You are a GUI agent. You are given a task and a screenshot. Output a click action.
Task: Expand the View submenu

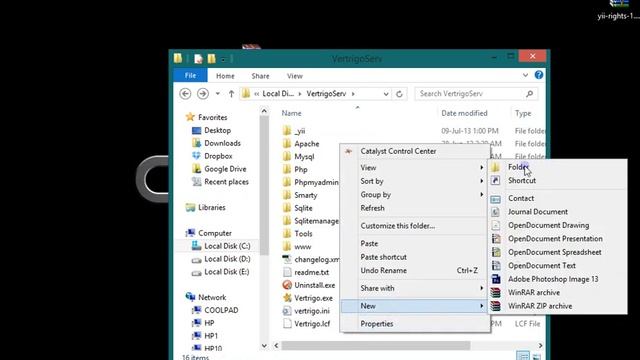click(415, 168)
